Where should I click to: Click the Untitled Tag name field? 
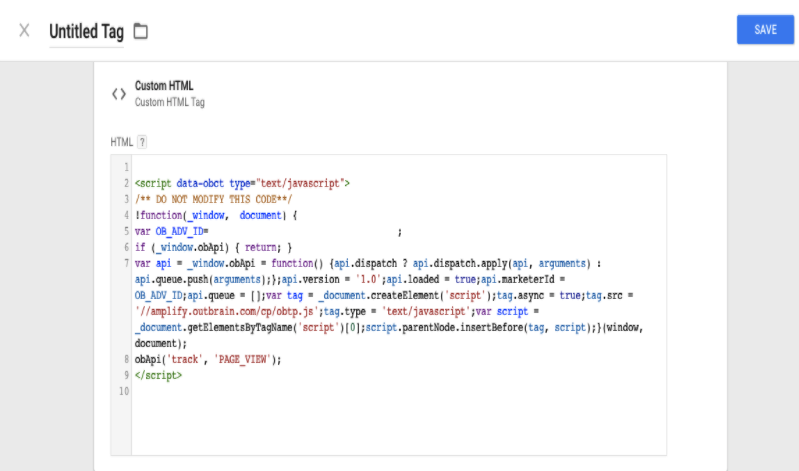point(86,31)
